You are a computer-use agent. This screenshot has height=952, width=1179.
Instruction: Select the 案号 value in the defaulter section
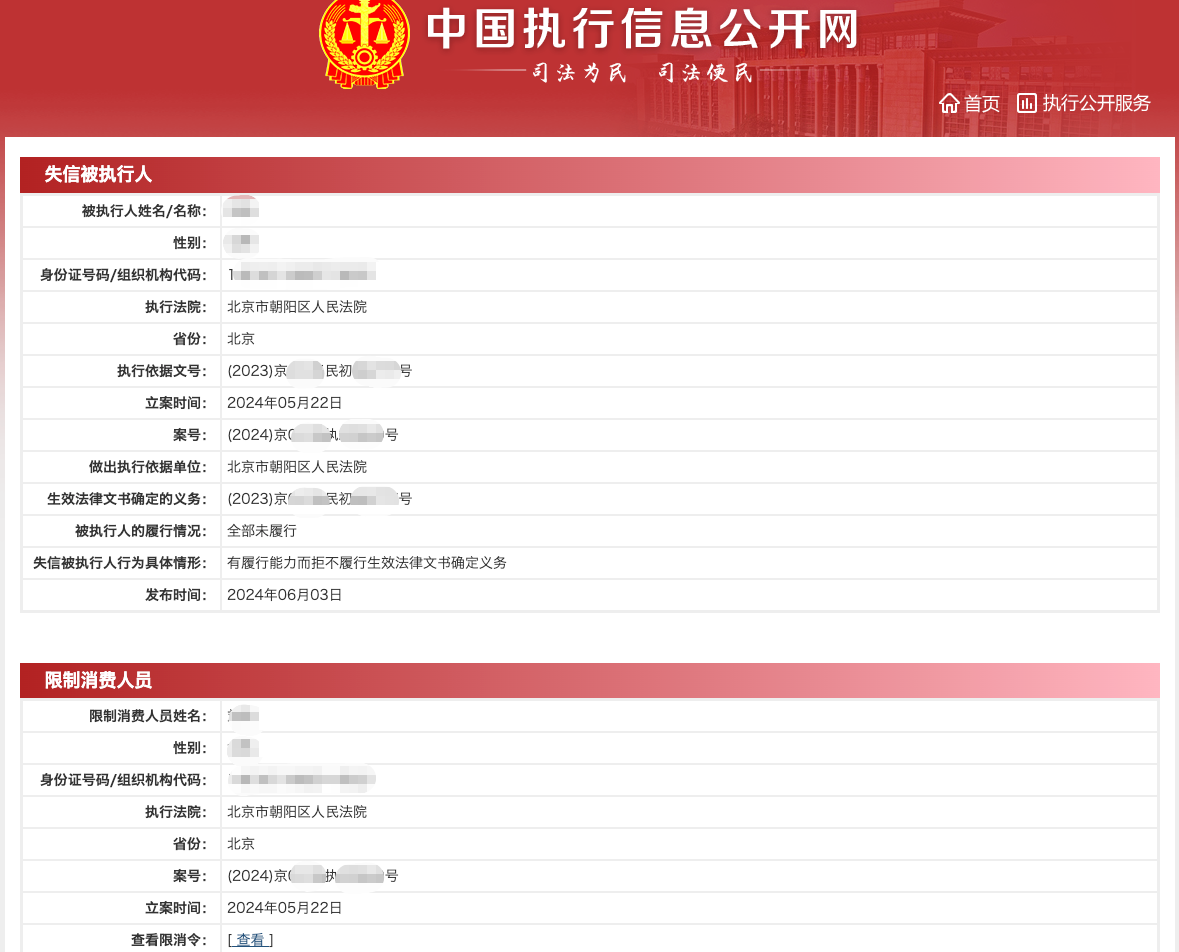pos(314,435)
